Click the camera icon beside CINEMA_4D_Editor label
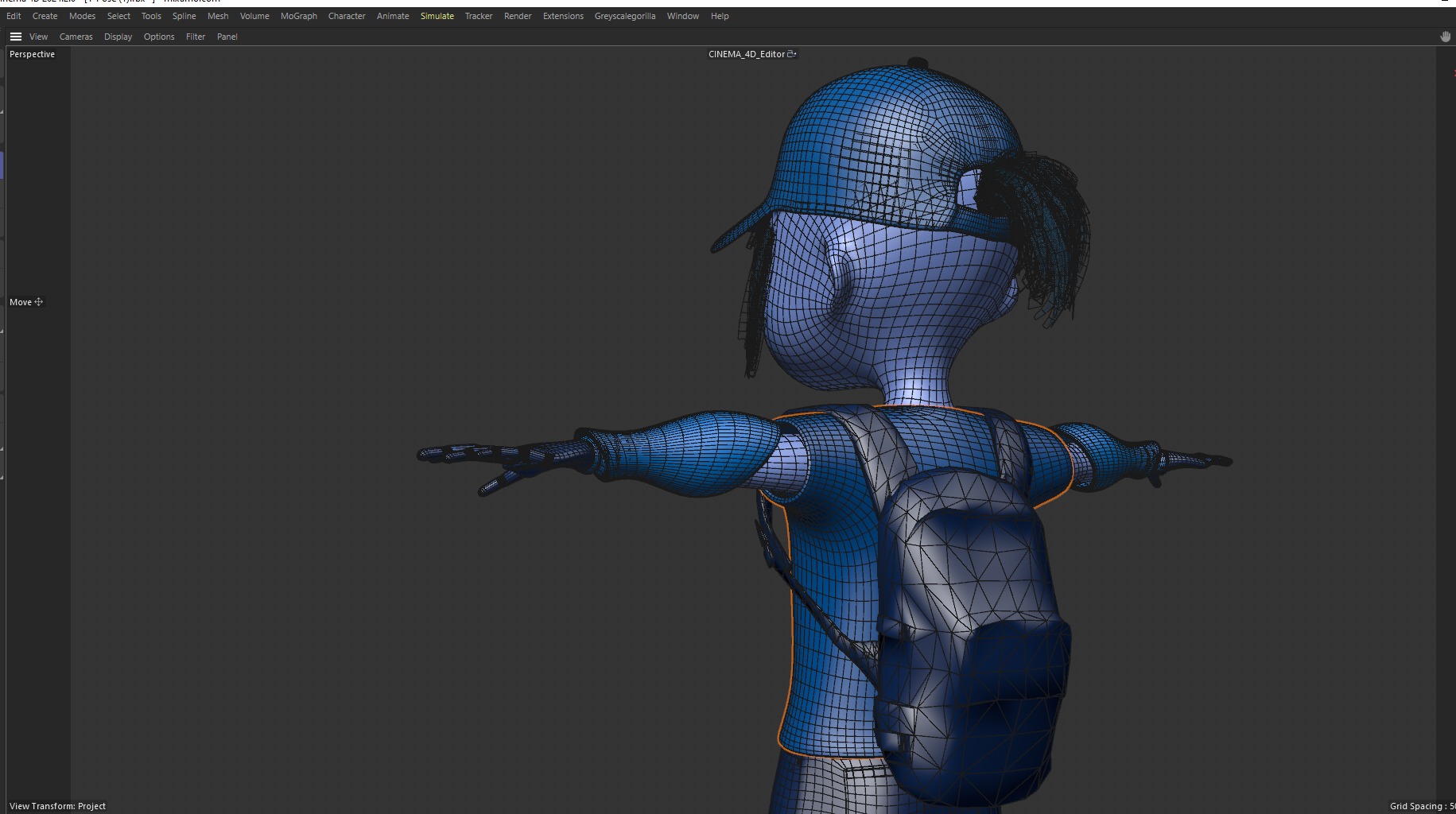1456x814 pixels. [792, 54]
